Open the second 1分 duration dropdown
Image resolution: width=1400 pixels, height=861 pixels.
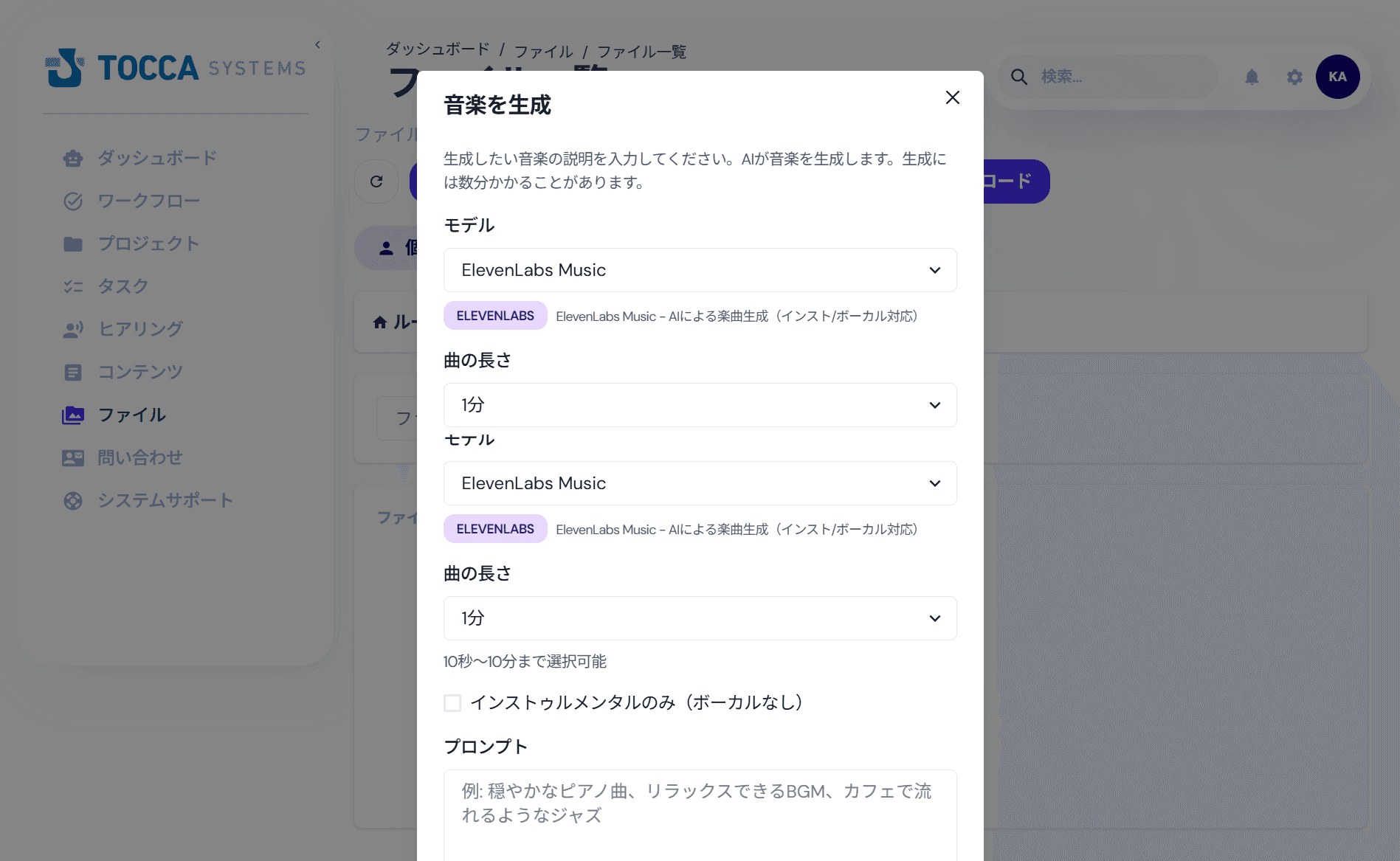click(700, 618)
